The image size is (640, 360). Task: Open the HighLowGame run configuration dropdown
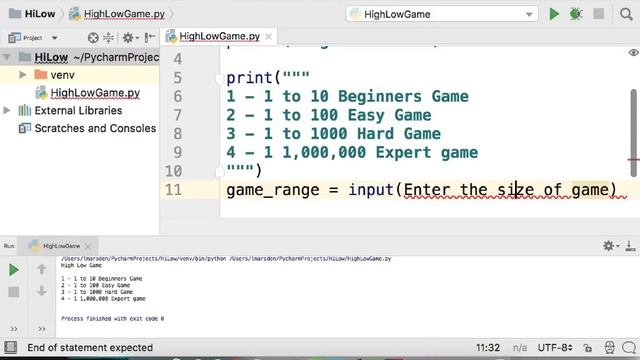[x=442, y=14]
